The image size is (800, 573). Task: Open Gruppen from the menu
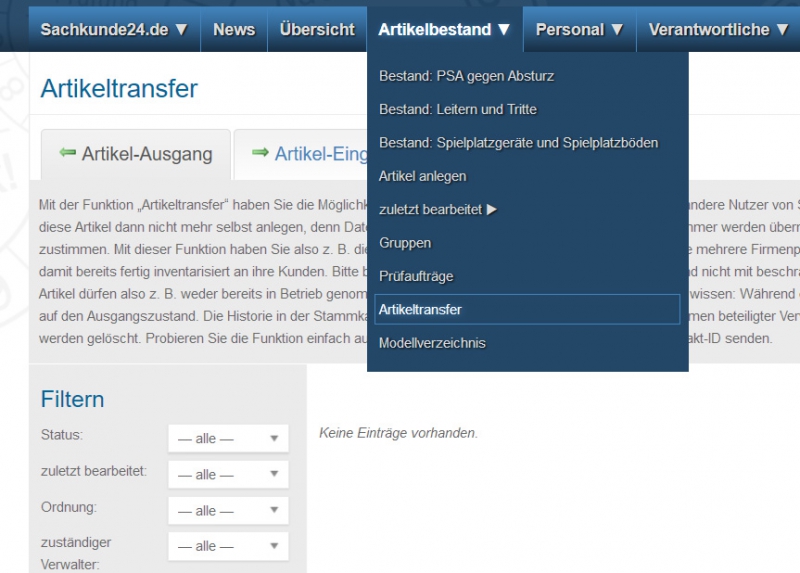point(405,243)
